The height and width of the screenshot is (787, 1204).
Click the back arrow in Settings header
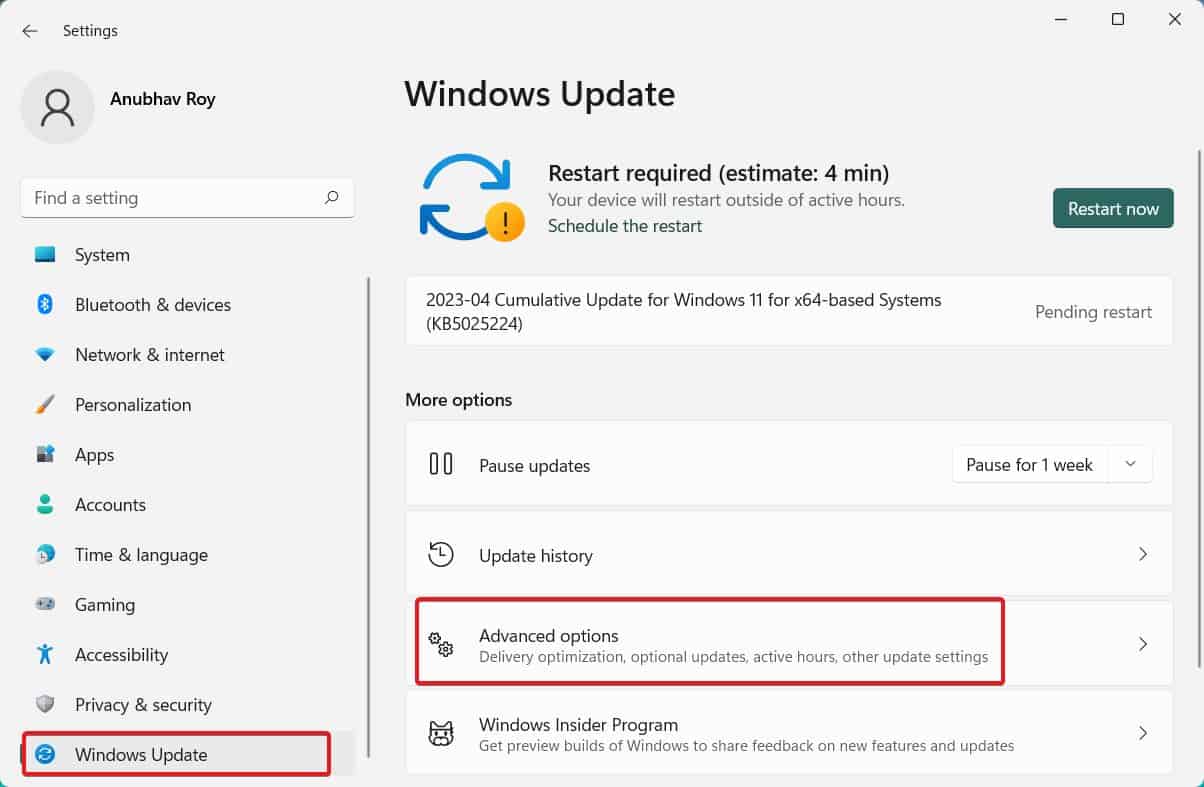point(30,31)
